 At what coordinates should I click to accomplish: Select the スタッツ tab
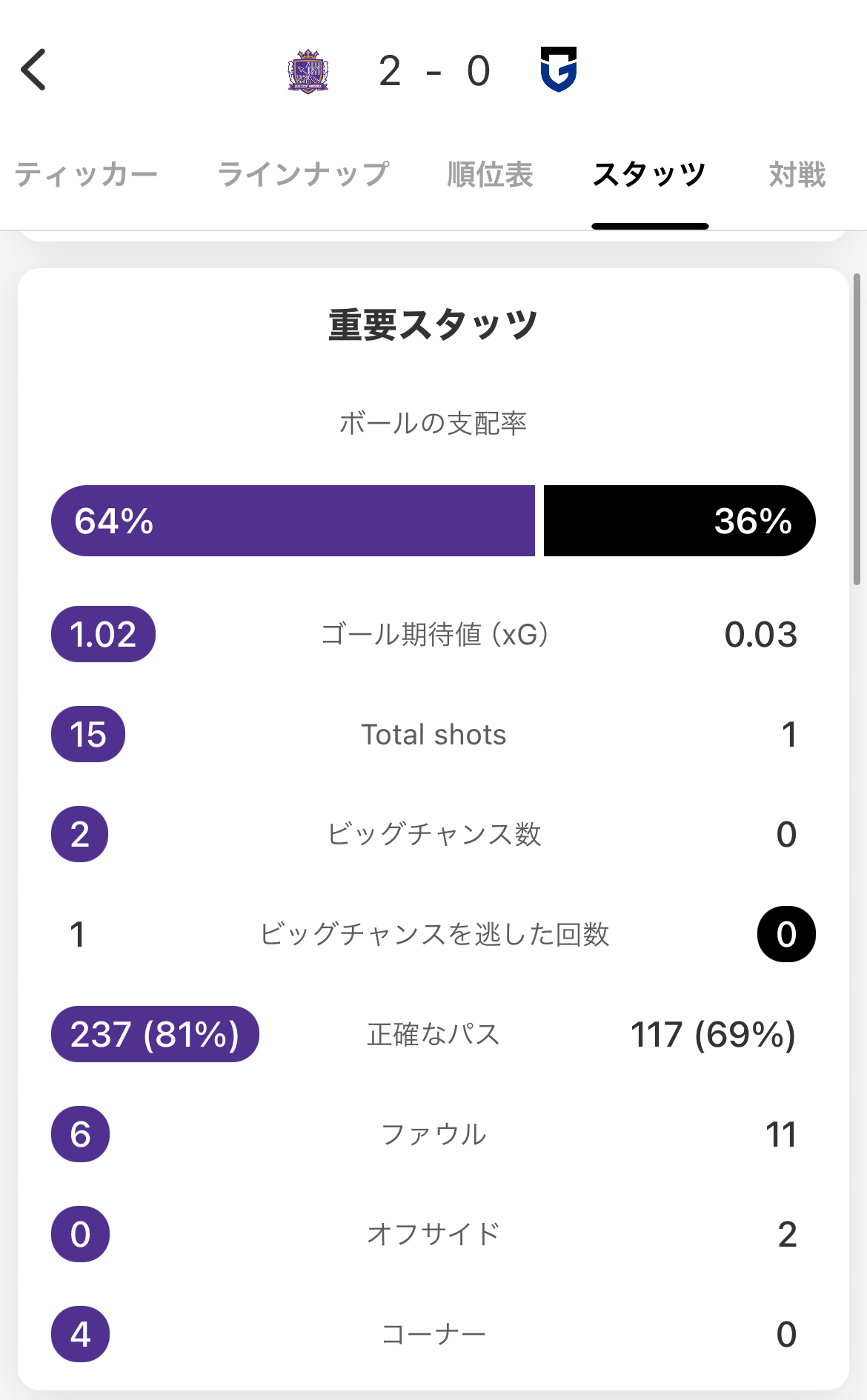click(x=649, y=175)
